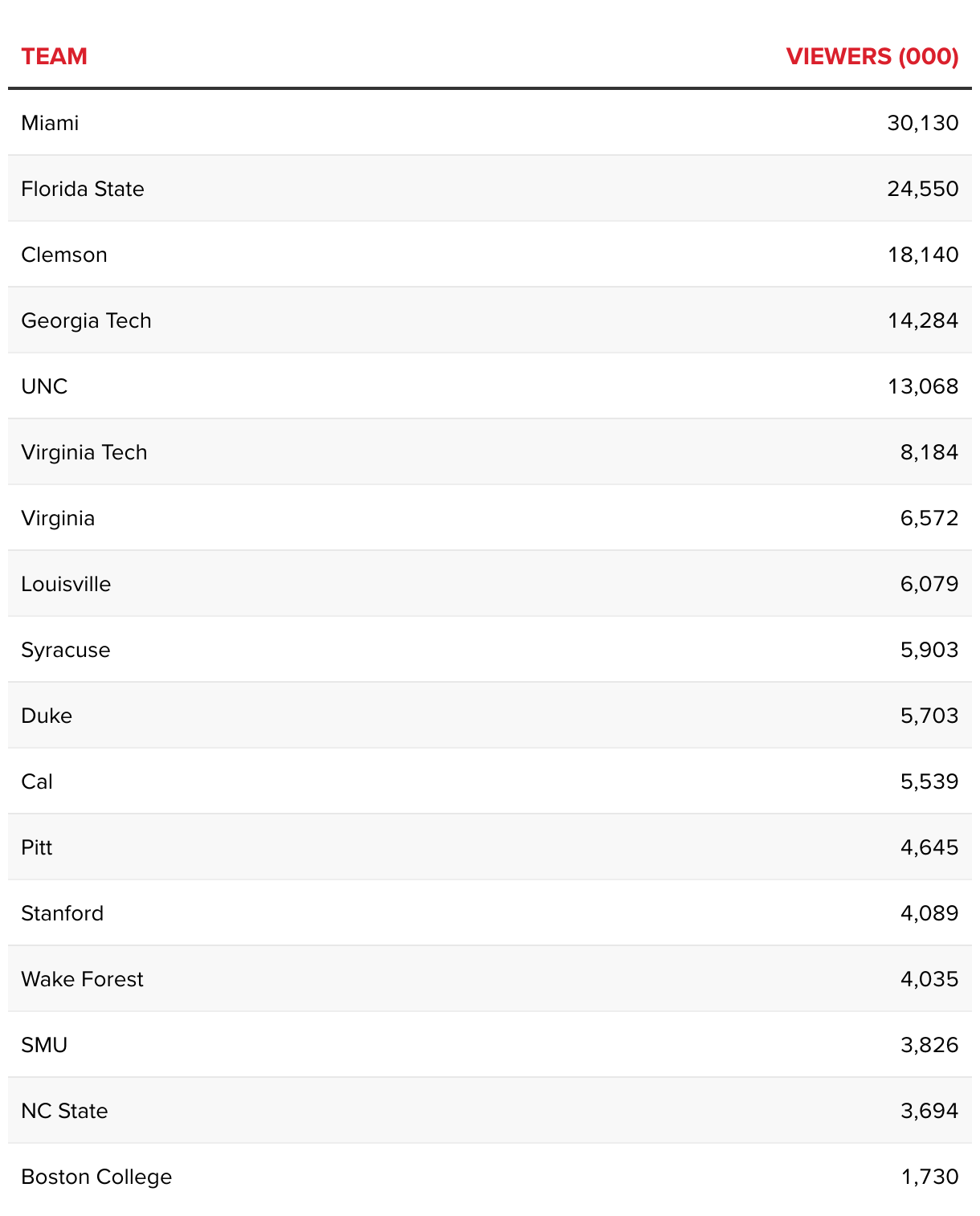Click the 14,284 viewers value
The width and height of the screenshot is (980, 1216).
click(922, 320)
